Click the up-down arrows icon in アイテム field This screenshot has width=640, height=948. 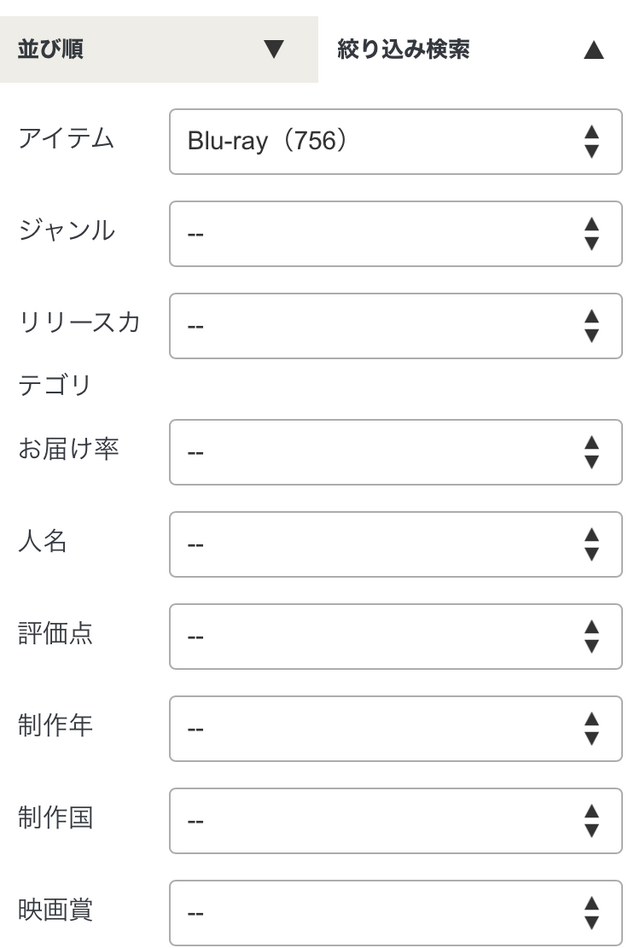click(591, 142)
